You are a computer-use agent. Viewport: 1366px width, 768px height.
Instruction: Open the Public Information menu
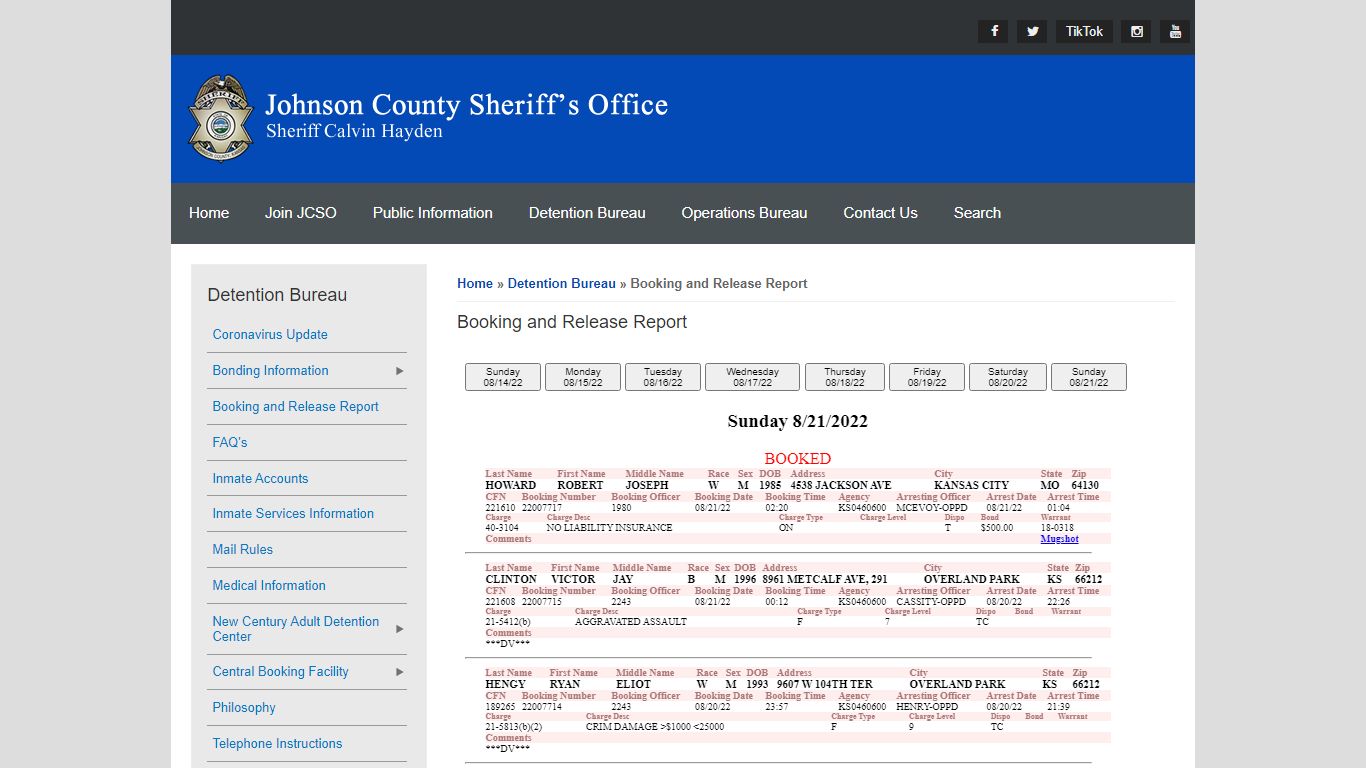[x=433, y=213]
